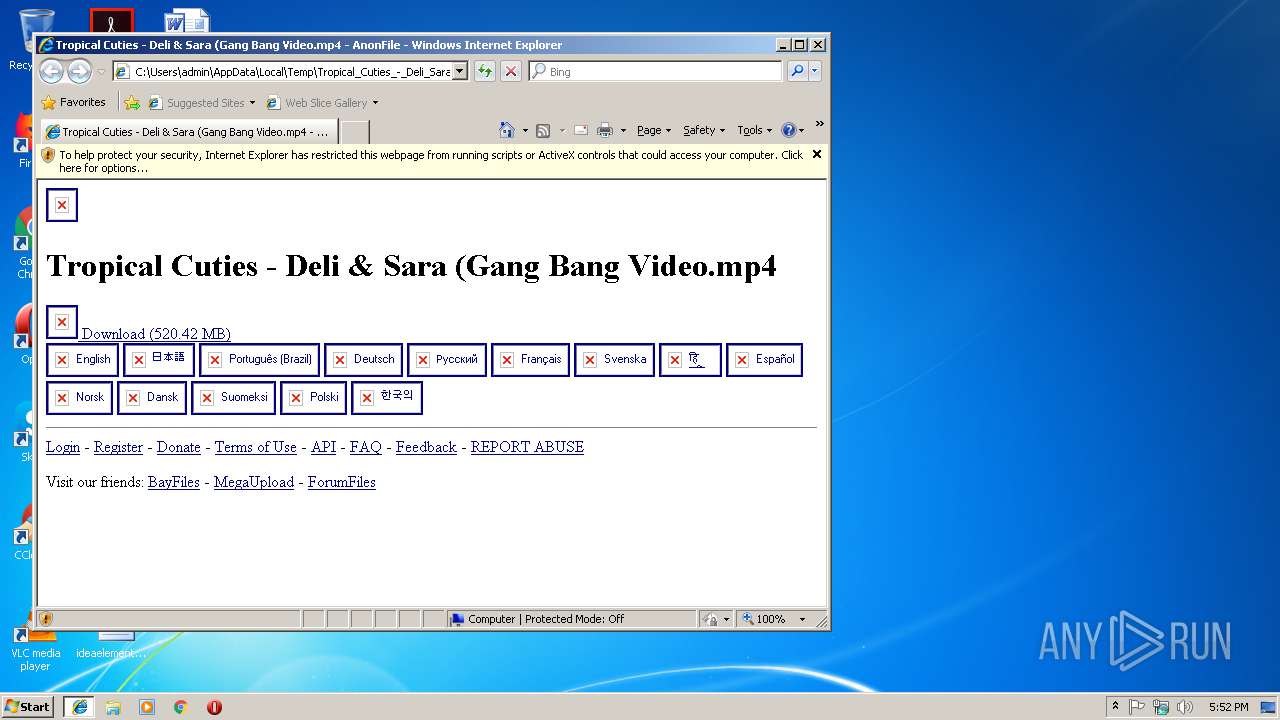The width and height of the screenshot is (1280, 720).
Task: Open the Tools menu dropdown
Action: pyautogui.click(x=755, y=130)
